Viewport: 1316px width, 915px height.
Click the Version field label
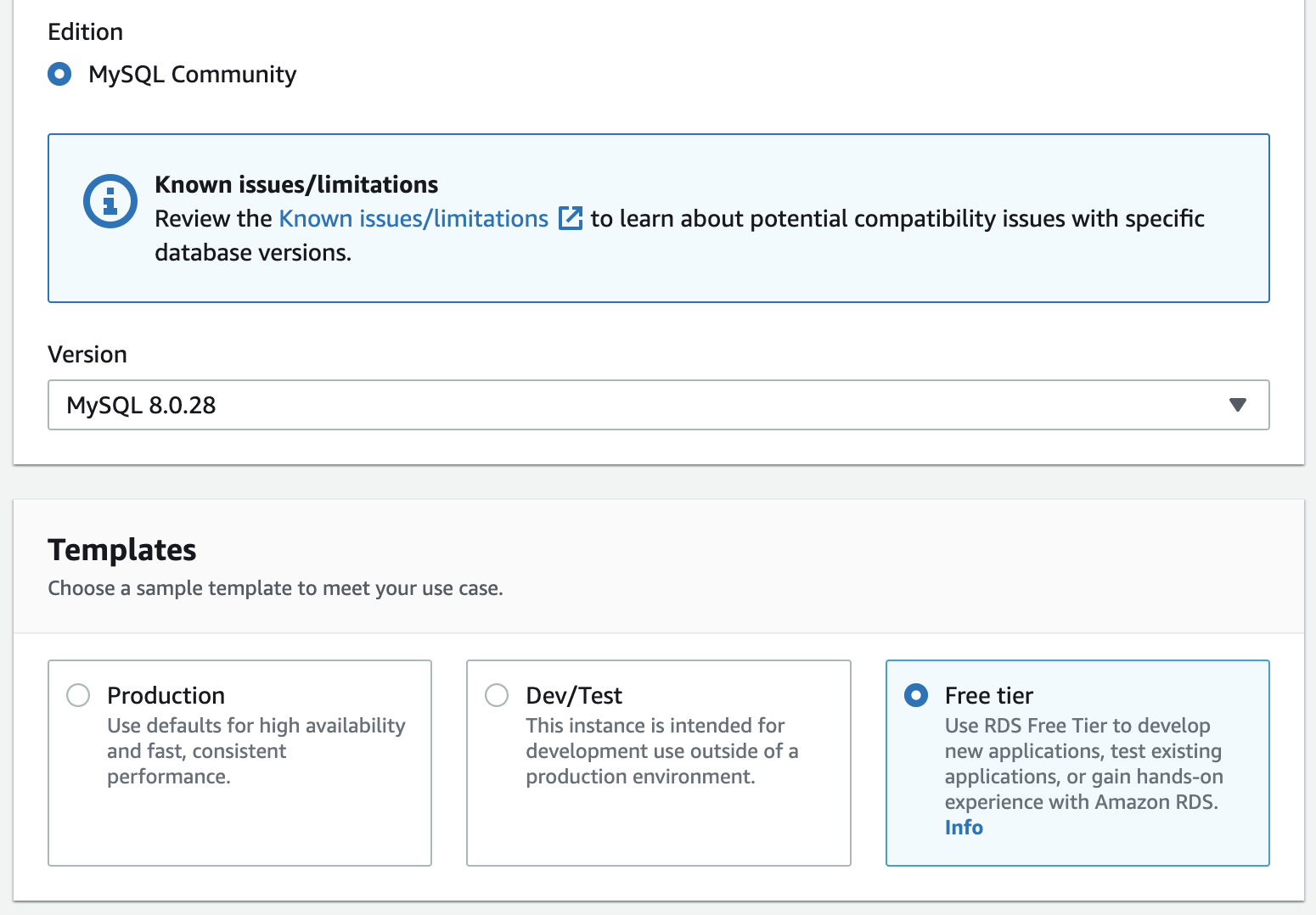coord(87,354)
